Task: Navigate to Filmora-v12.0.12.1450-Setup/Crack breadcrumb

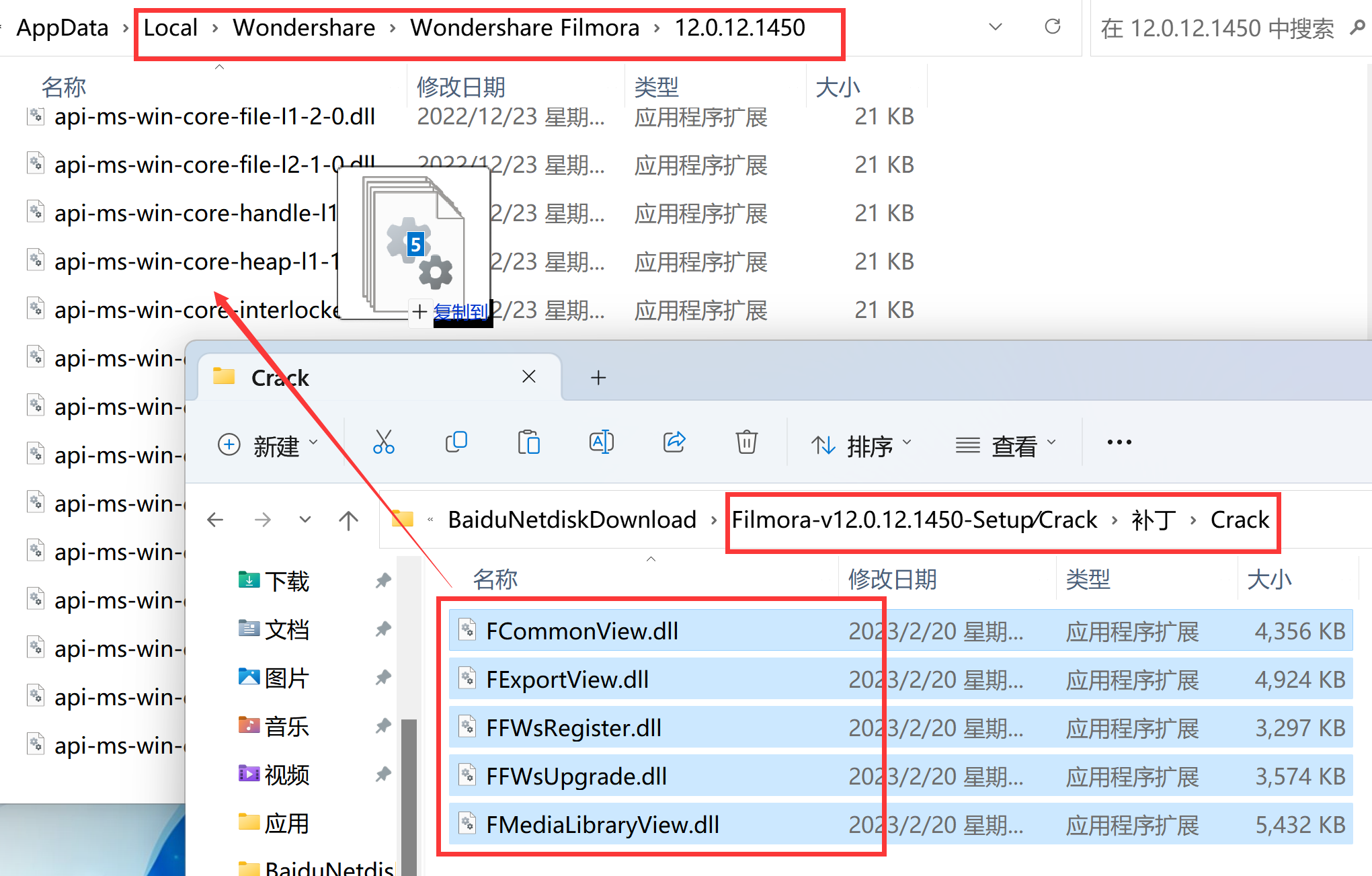Action: click(914, 520)
